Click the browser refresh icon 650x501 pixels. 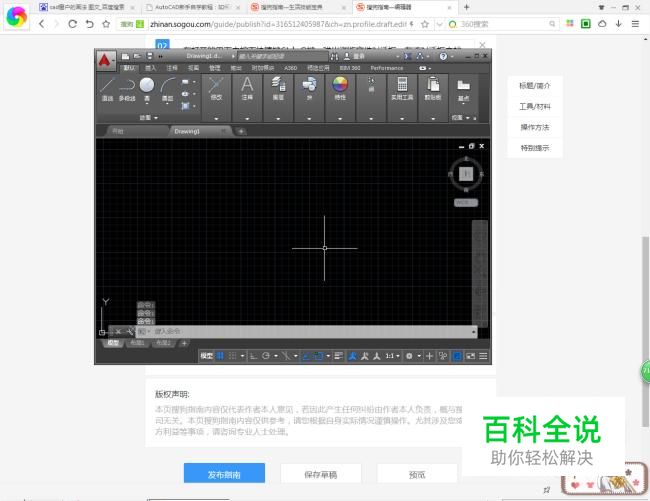pos(73,24)
